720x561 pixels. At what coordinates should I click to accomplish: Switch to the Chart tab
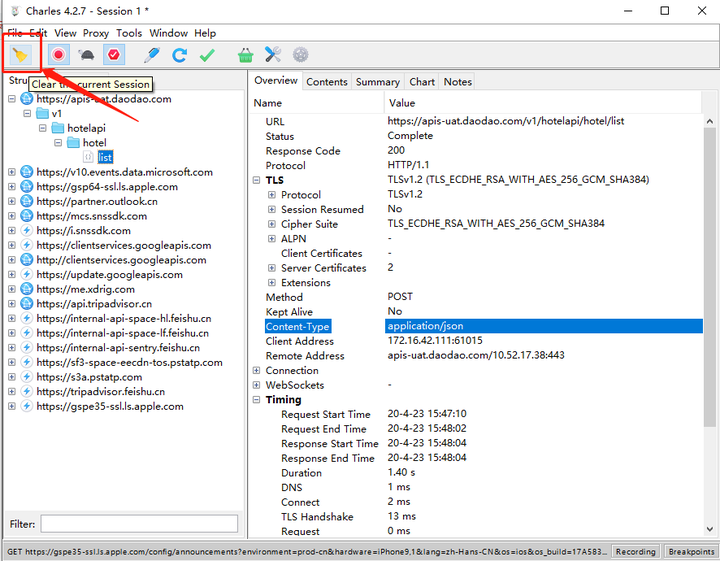click(422, 82)
